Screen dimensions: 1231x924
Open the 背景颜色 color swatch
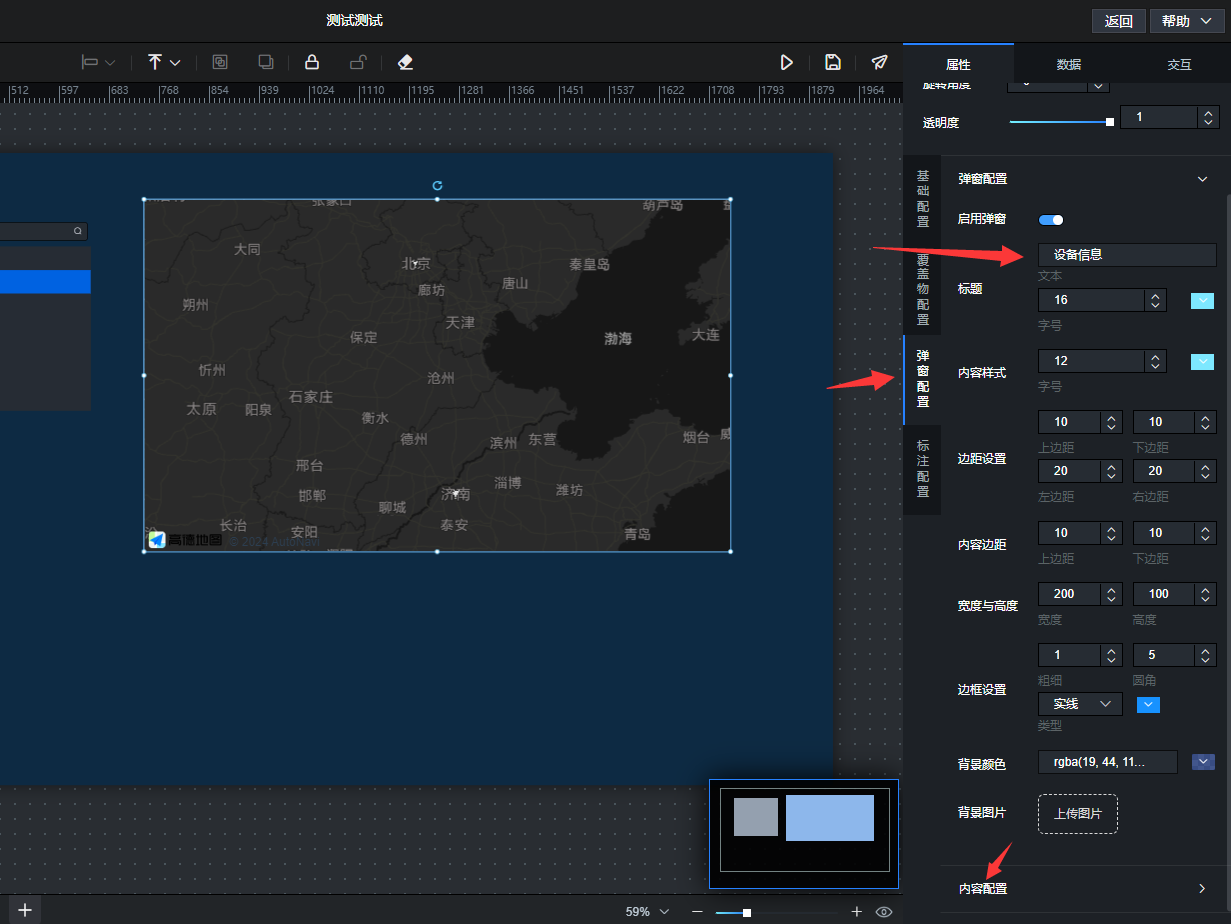tap(1203, 763)
